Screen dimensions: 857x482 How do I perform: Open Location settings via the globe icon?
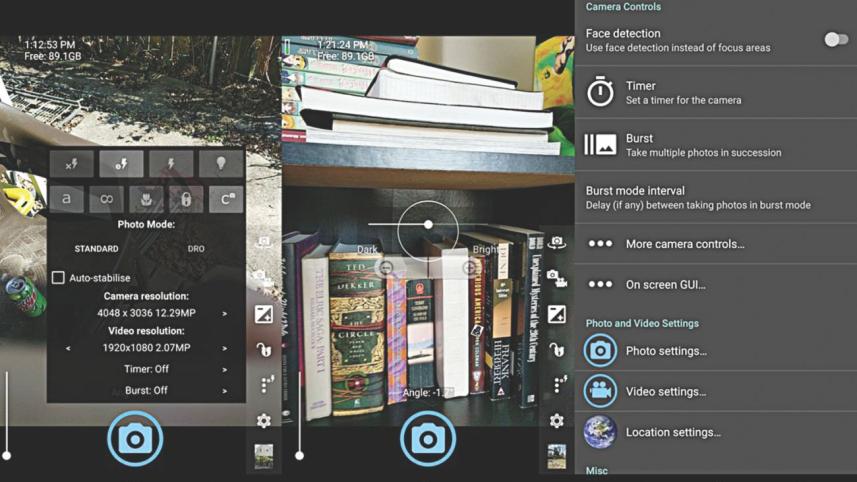(600, 432)
